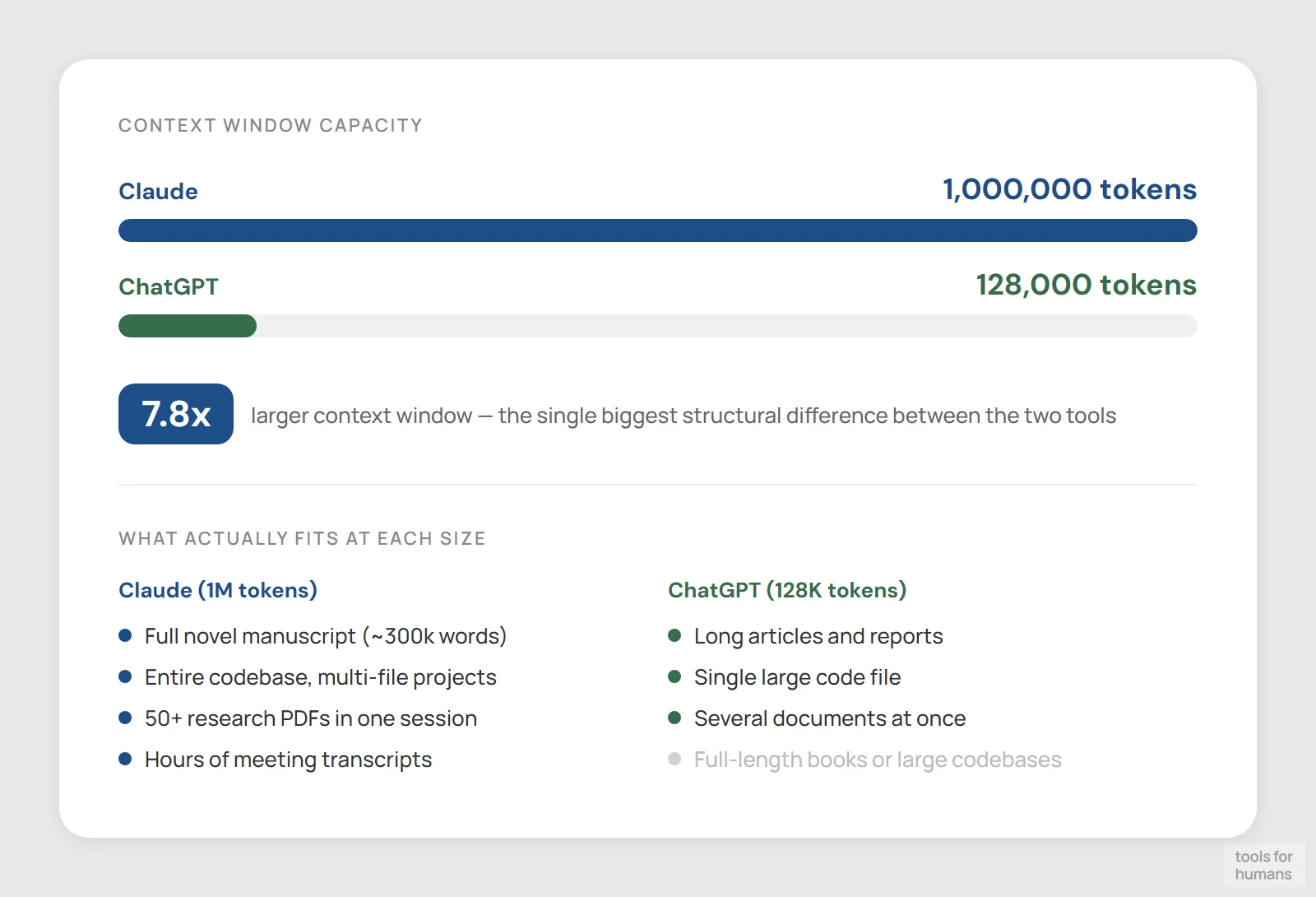The width and height of the screenshot is (1316, 897).
Task: Open the 'ChatGPT' label link
Action: (169, 286)
